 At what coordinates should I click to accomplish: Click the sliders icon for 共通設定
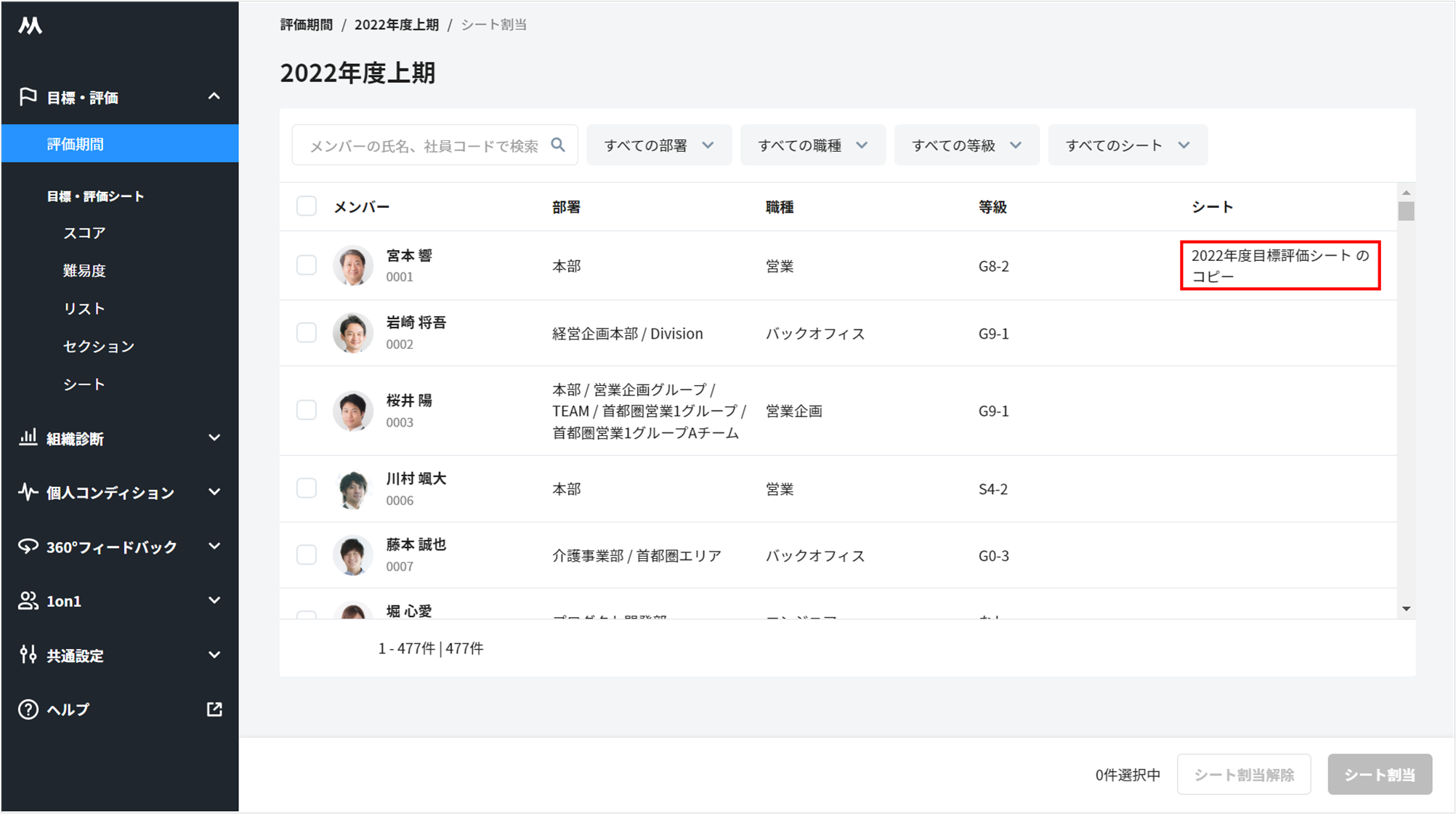[28, 655]
